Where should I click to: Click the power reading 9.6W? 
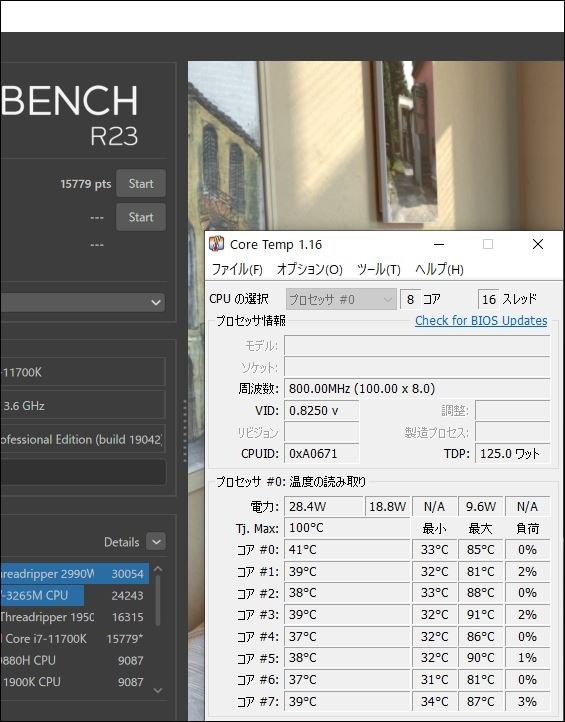click(x=480, y=507)
